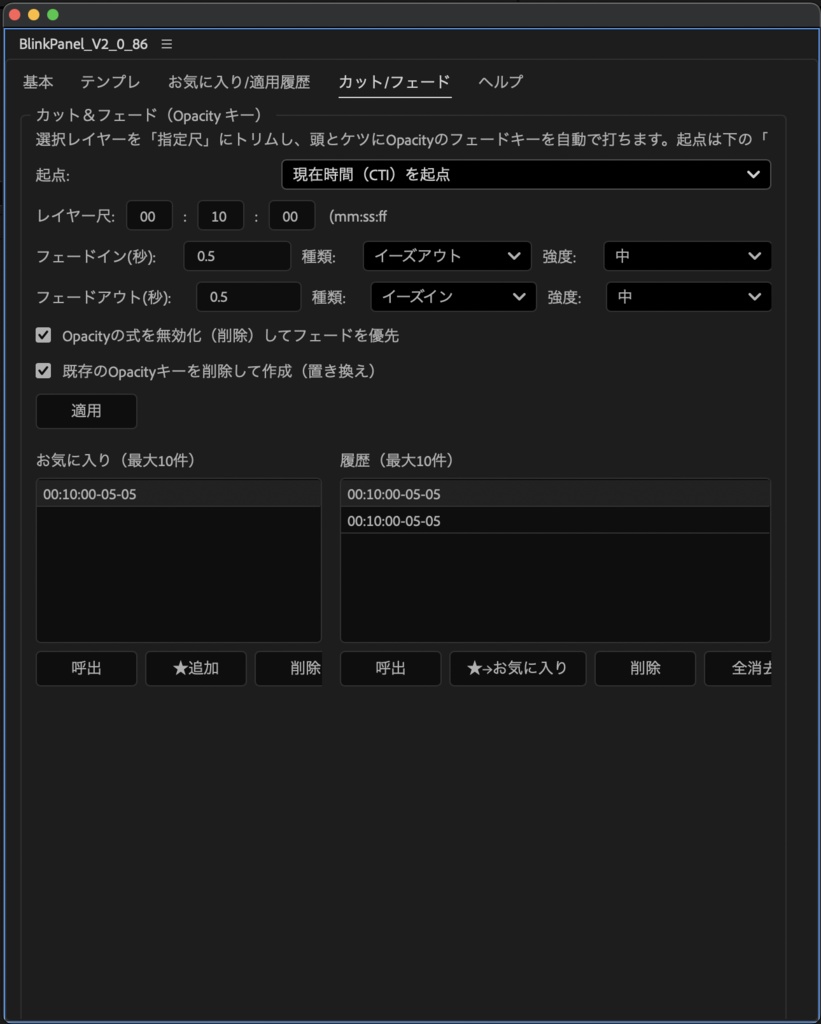Click the フェードイン(秒) input showing 0.5

[x=236, y=256]
